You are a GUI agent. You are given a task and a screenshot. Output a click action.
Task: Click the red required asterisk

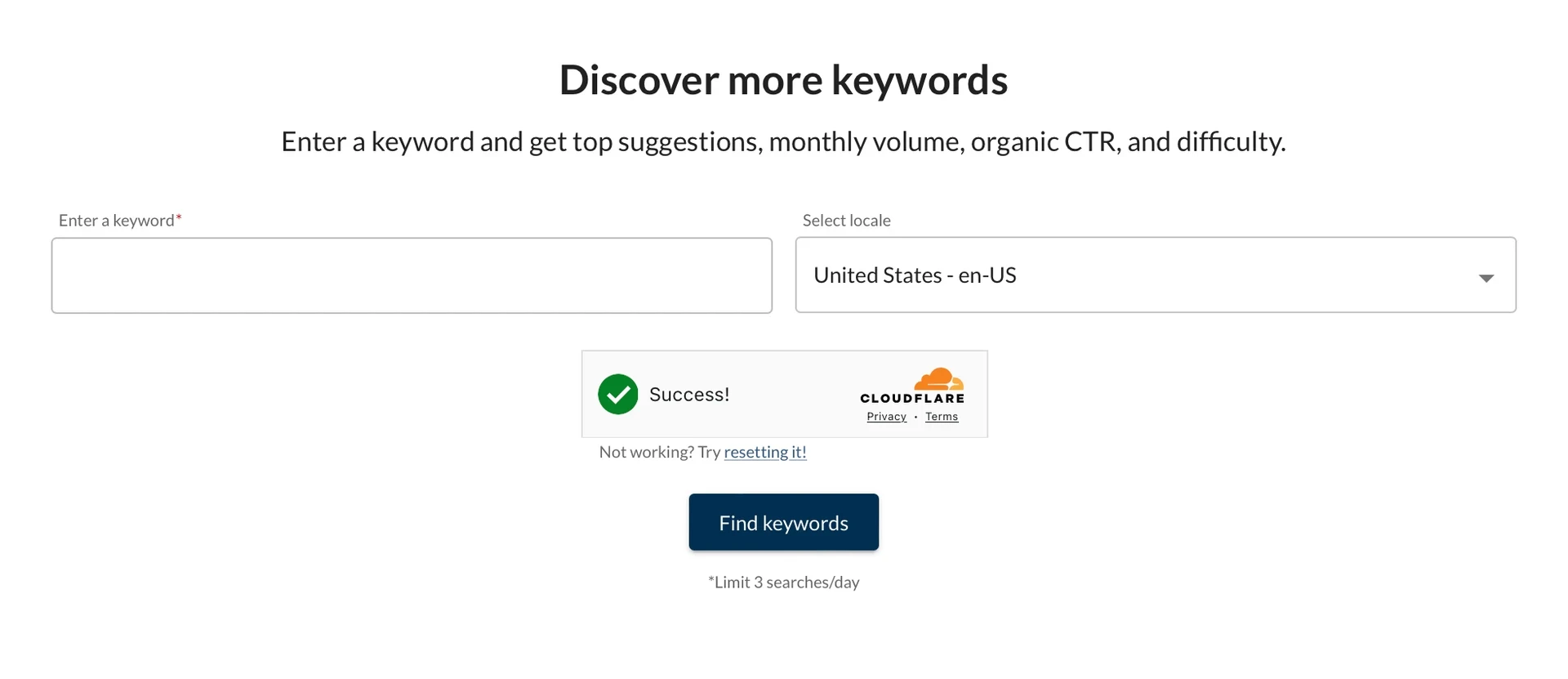[x=179, y=218]
